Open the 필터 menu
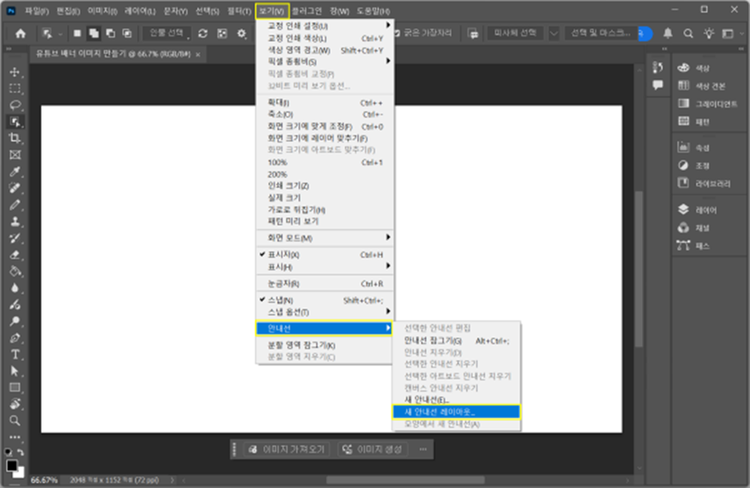 pos(239,11)
